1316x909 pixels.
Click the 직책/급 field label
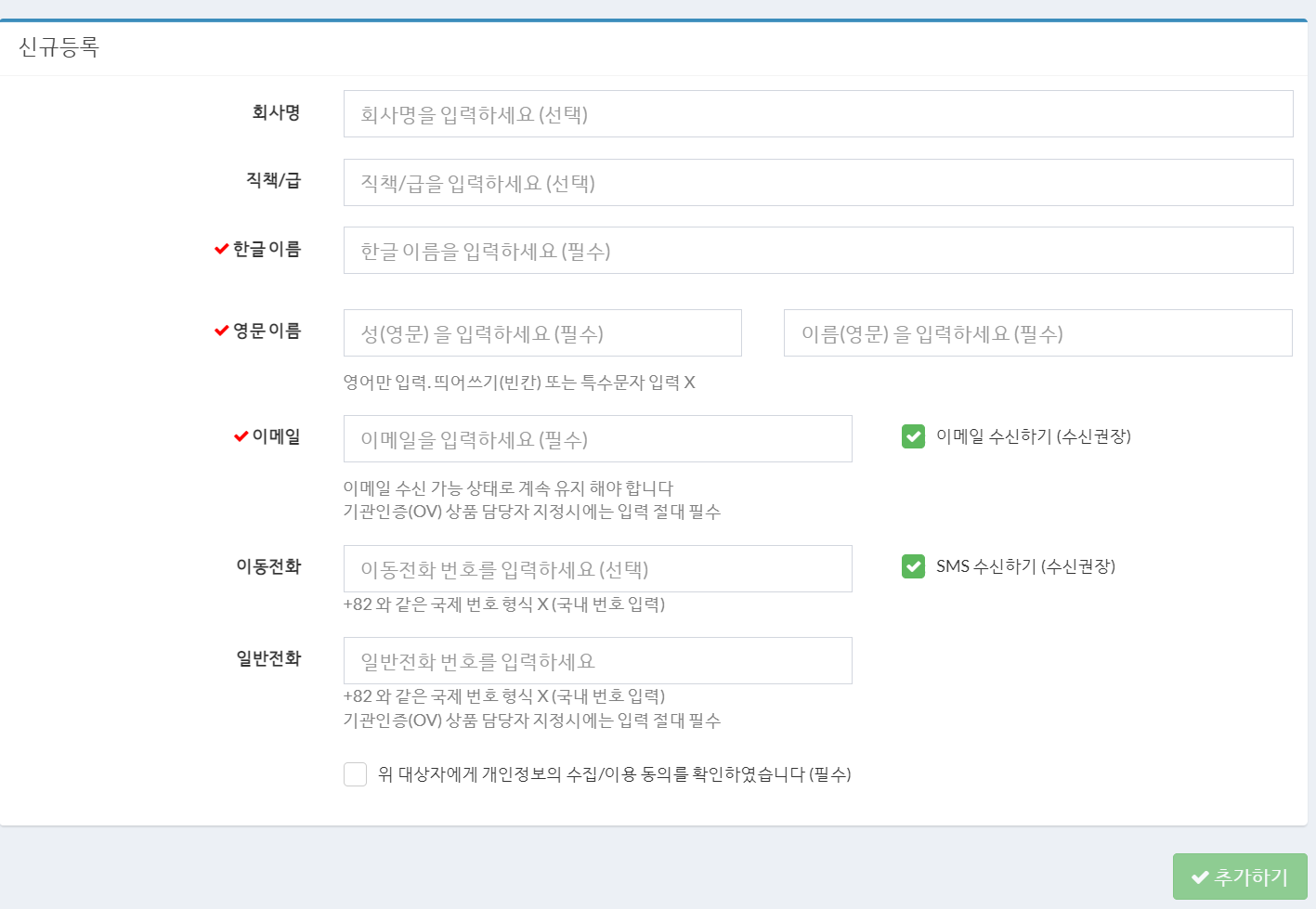273,180
